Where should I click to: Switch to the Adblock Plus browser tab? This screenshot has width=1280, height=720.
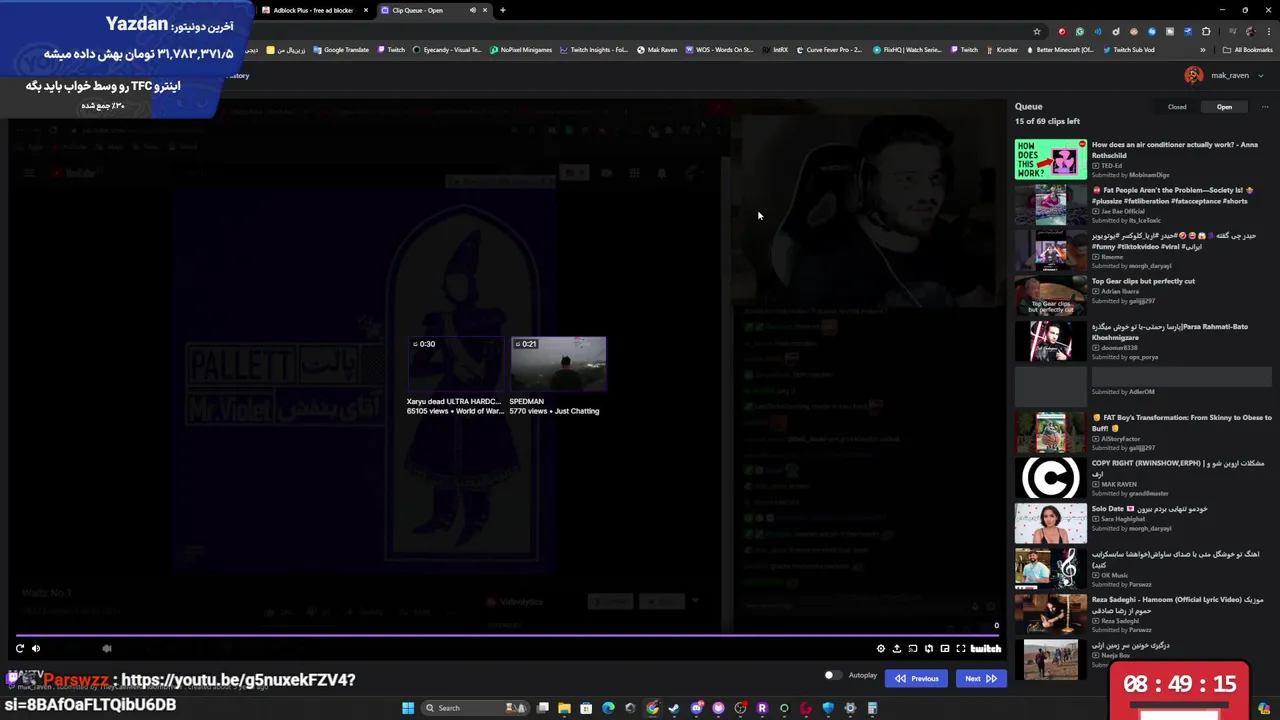coord(312,10)
